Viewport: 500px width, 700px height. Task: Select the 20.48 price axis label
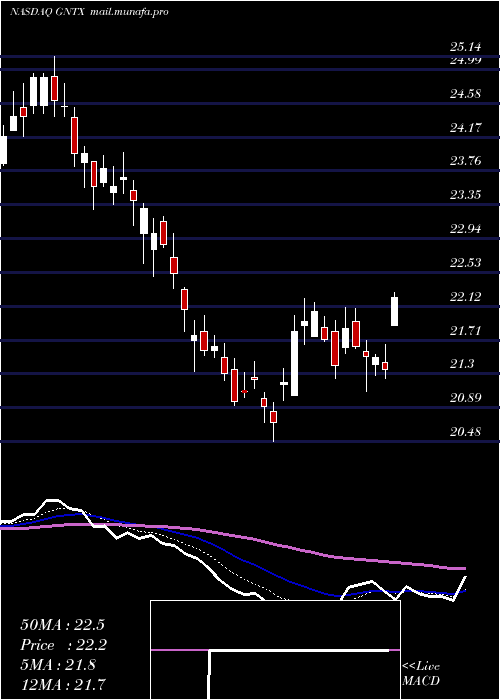tap(466, 432)
